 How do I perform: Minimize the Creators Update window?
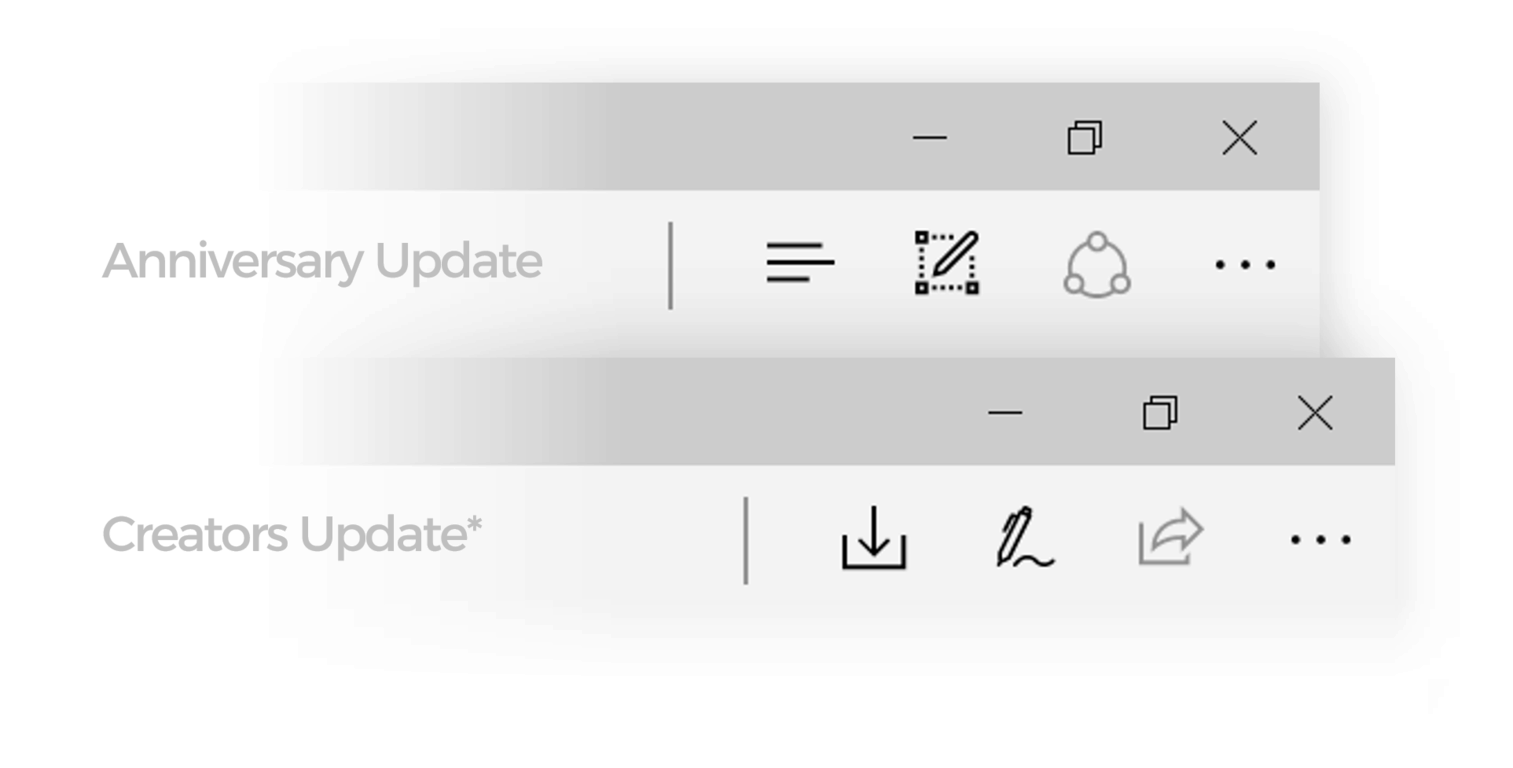[x=1005, y=413]
